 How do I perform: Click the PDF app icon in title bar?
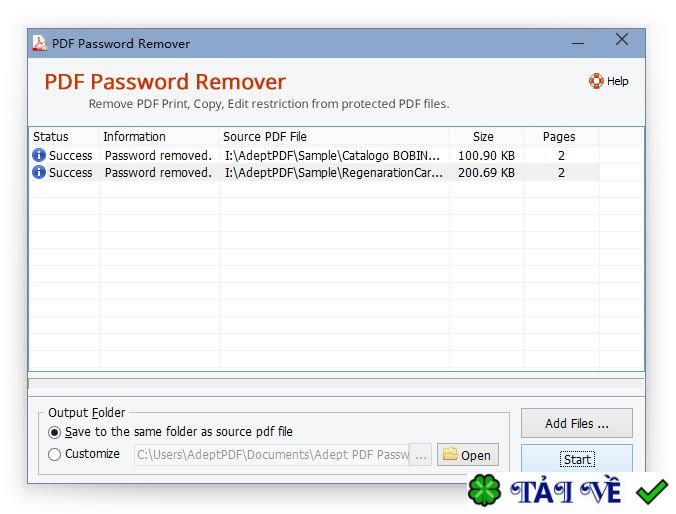click(40, 43)
